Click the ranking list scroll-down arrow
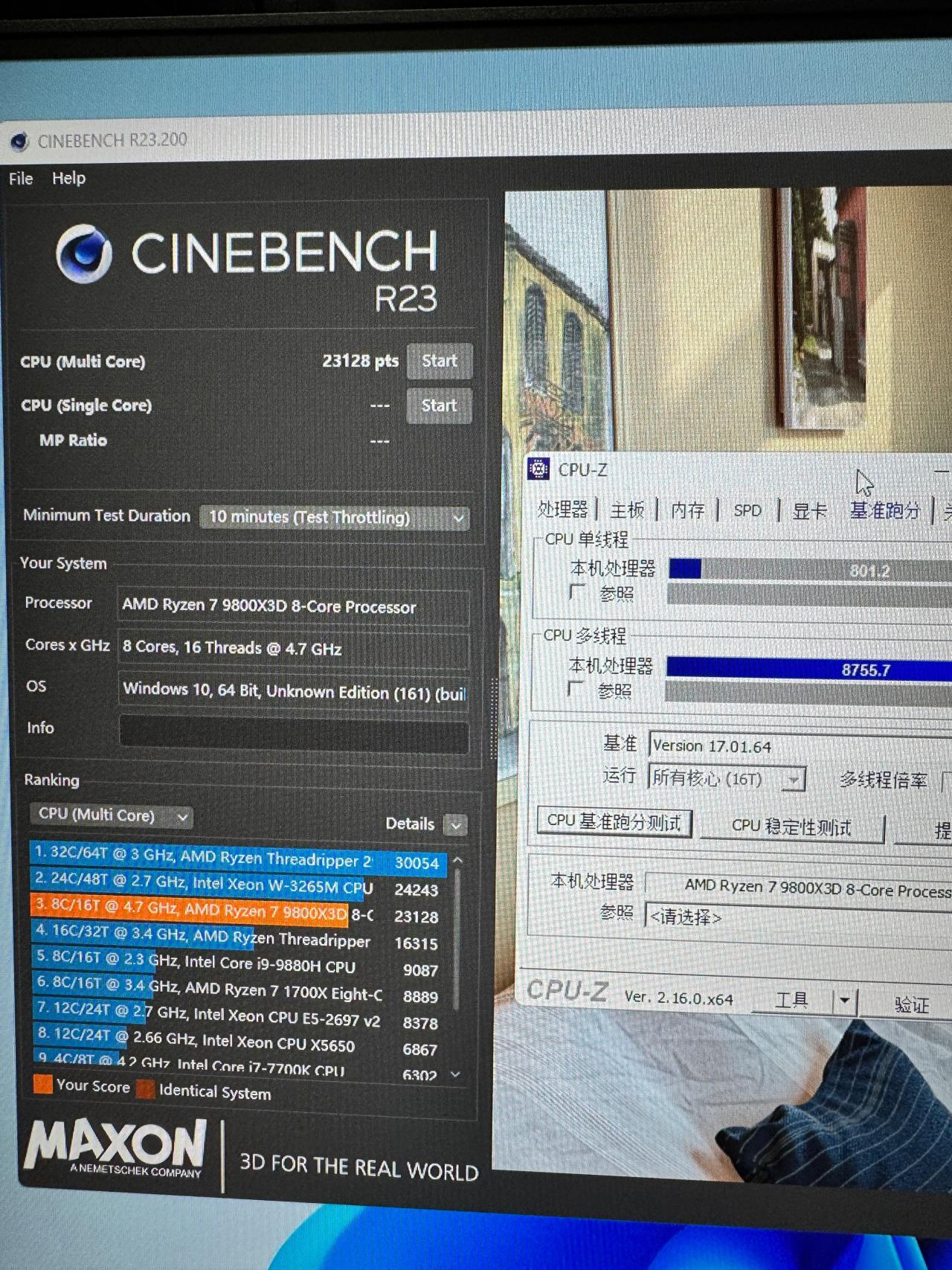This screenshot has height=1270, width=952. click(x=456, y=1074)
